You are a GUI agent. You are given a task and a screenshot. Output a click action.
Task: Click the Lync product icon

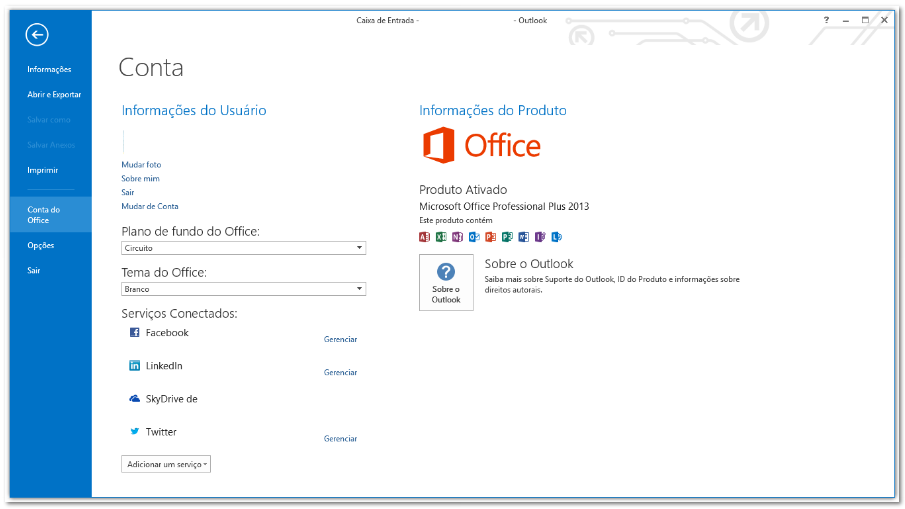[556, 237]
